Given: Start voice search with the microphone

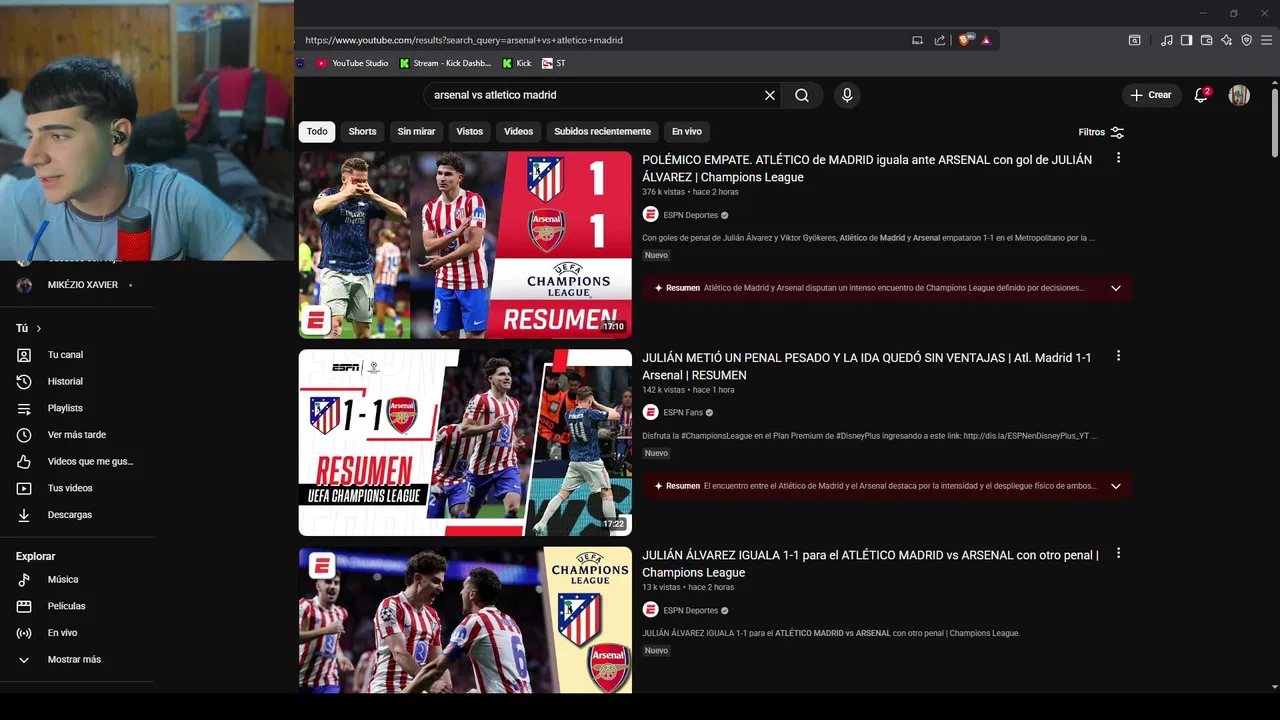Looking at the screenshot, I should (847, 95).
